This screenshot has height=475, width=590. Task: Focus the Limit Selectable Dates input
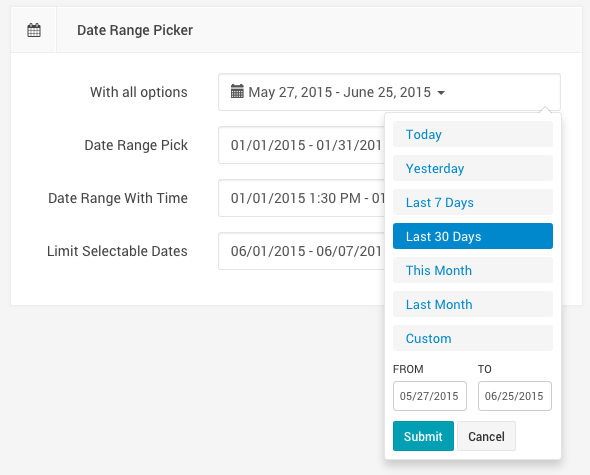coord(301,251)
